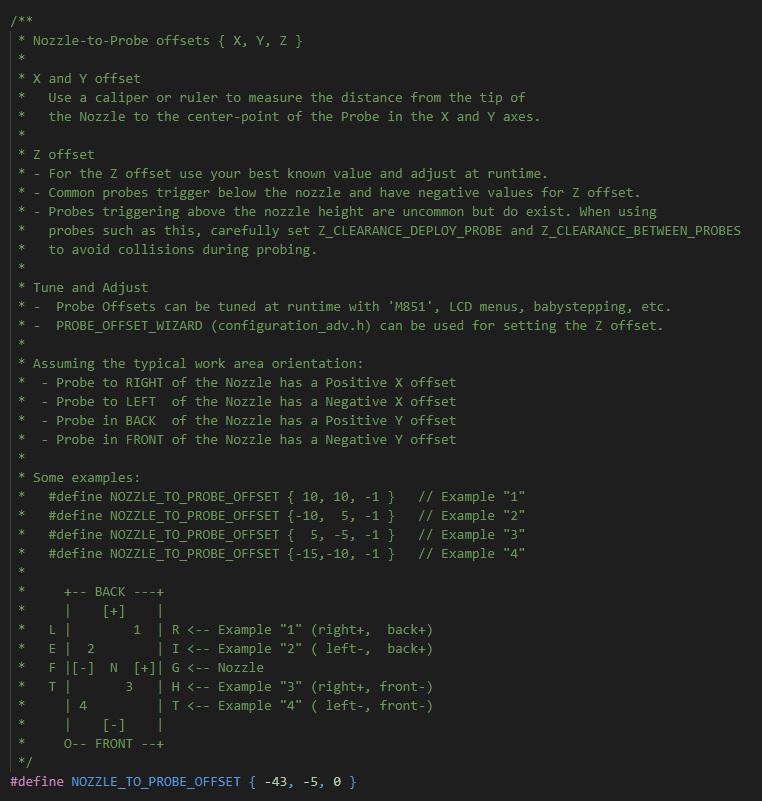Click the // Example "4" trailing comment
This screenshot has width=762, height=801.
click(471, 553)
